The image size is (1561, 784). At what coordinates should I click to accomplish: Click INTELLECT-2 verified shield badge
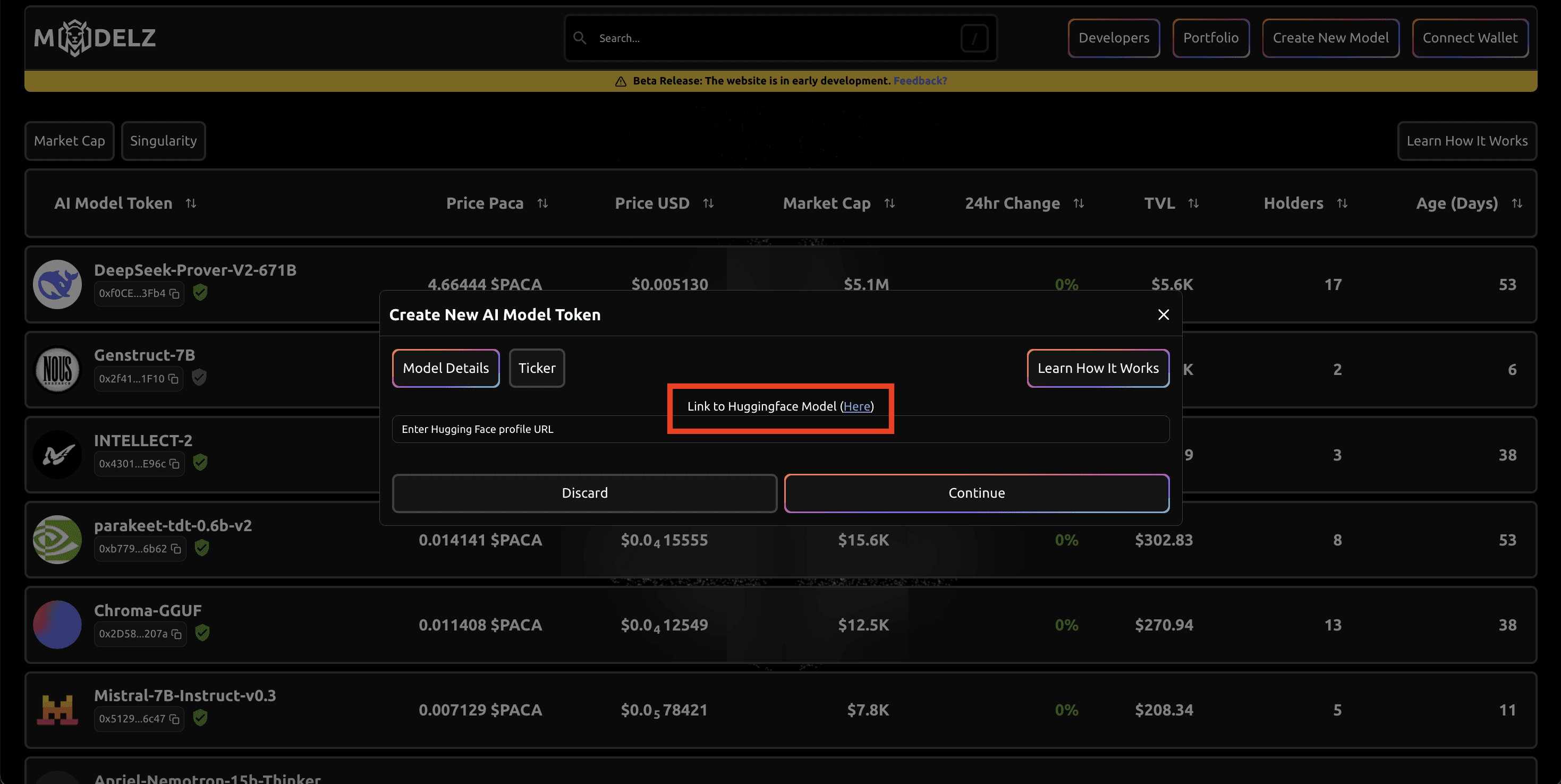pyautogui.click(x=201, y=463)
